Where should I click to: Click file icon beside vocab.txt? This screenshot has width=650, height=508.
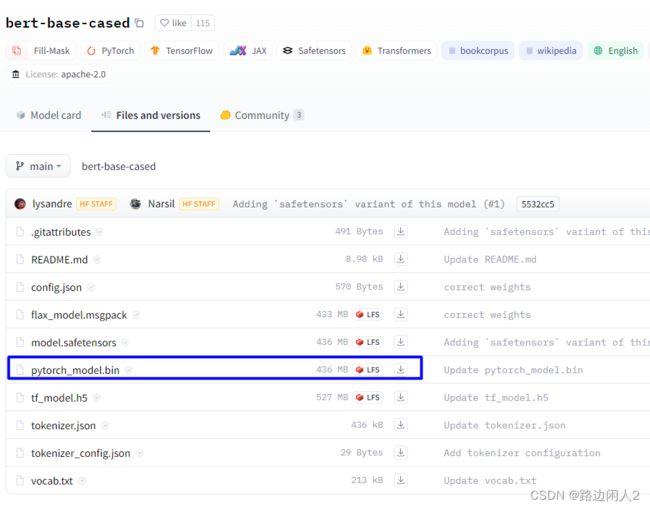(x=19, y=480)
